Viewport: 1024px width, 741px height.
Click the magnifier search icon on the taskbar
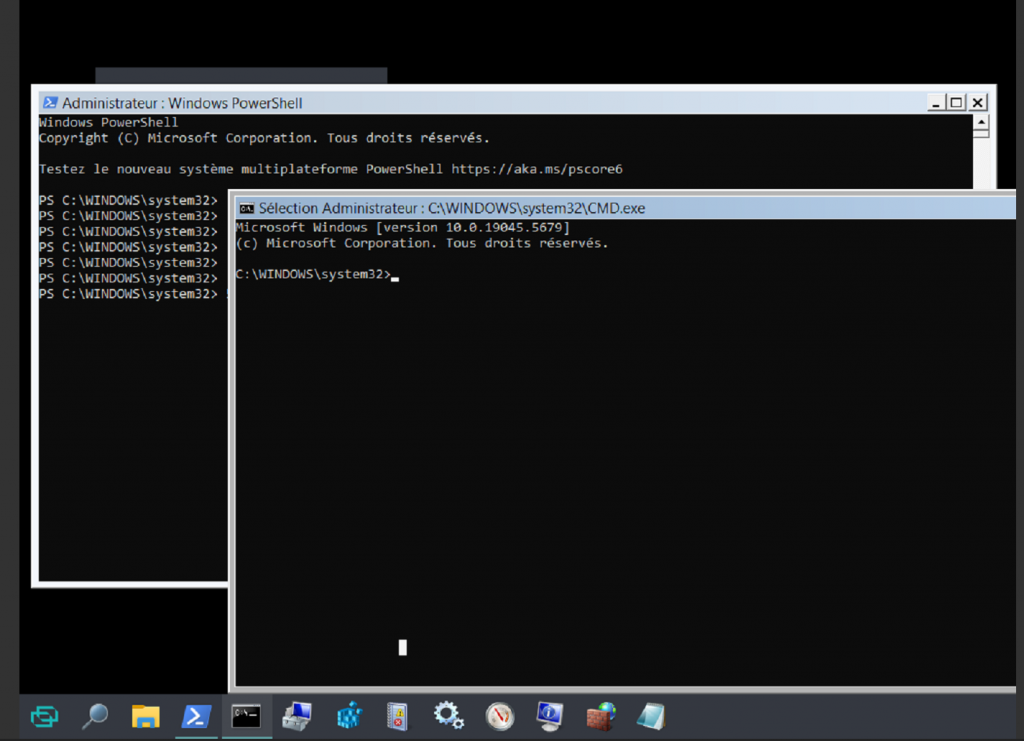(95, 716)
